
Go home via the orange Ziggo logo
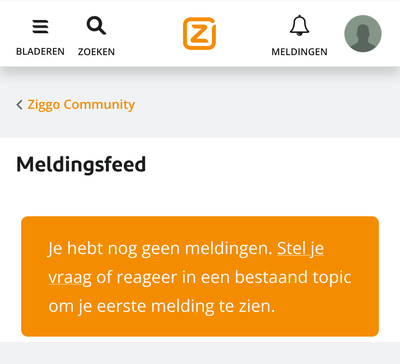click(x=199, y=34)
